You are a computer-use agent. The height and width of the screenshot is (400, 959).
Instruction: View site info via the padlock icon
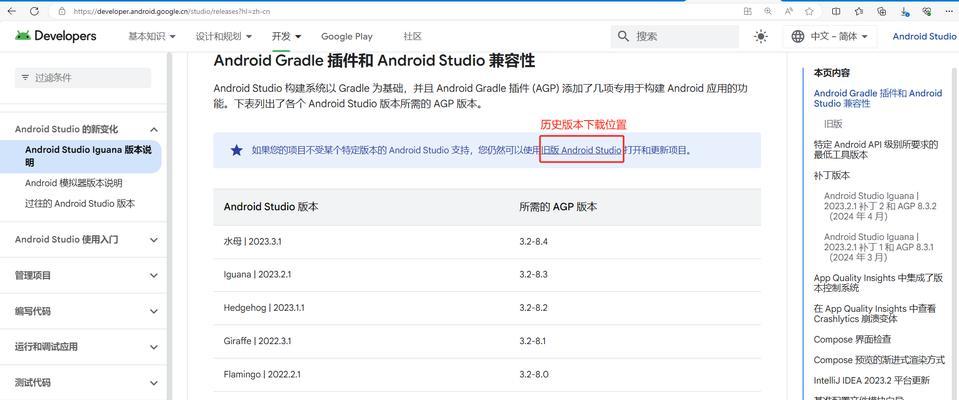[x=62, y=11]
